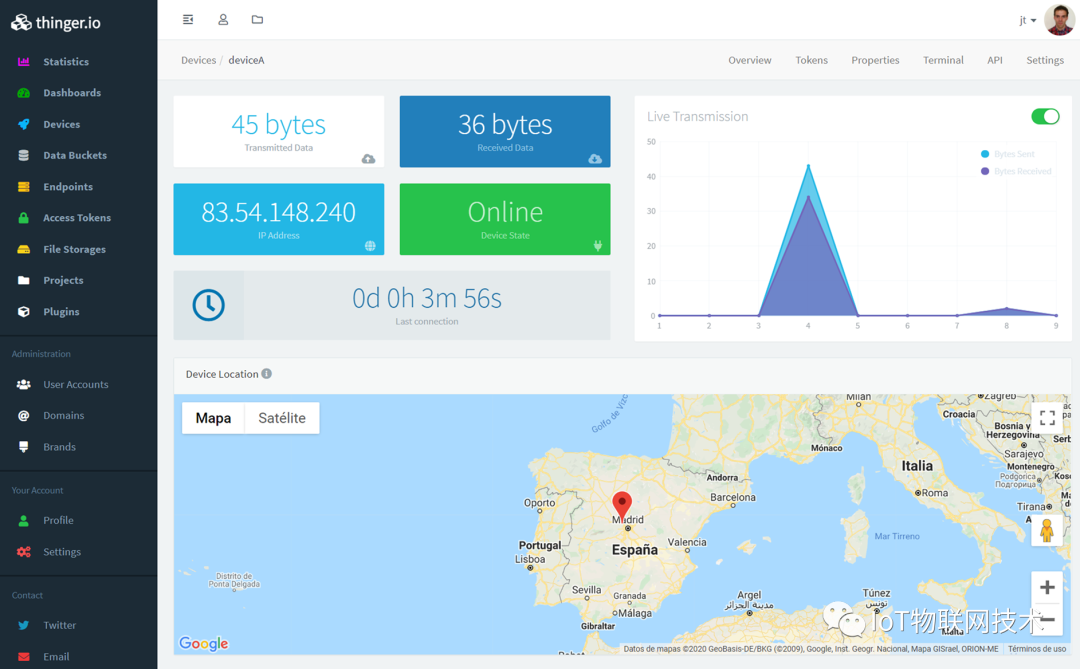Switch map to Satélite view

[282, 418]
